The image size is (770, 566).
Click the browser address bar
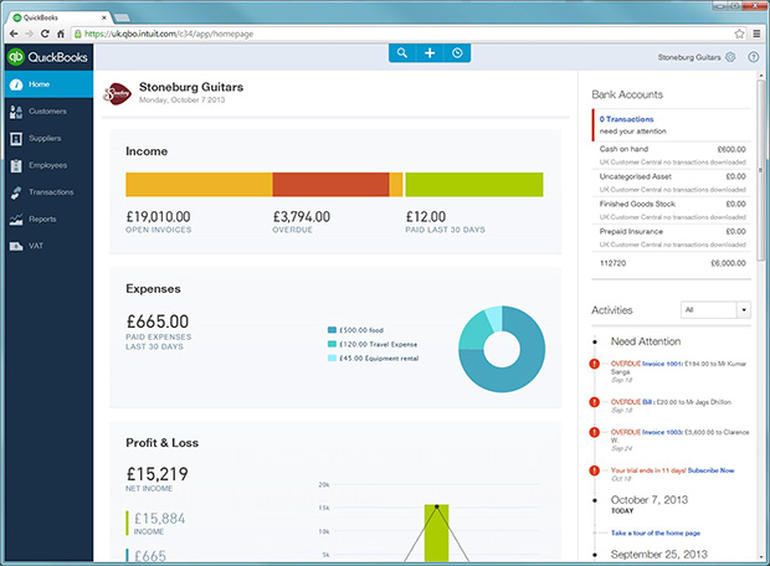point(400,33)
